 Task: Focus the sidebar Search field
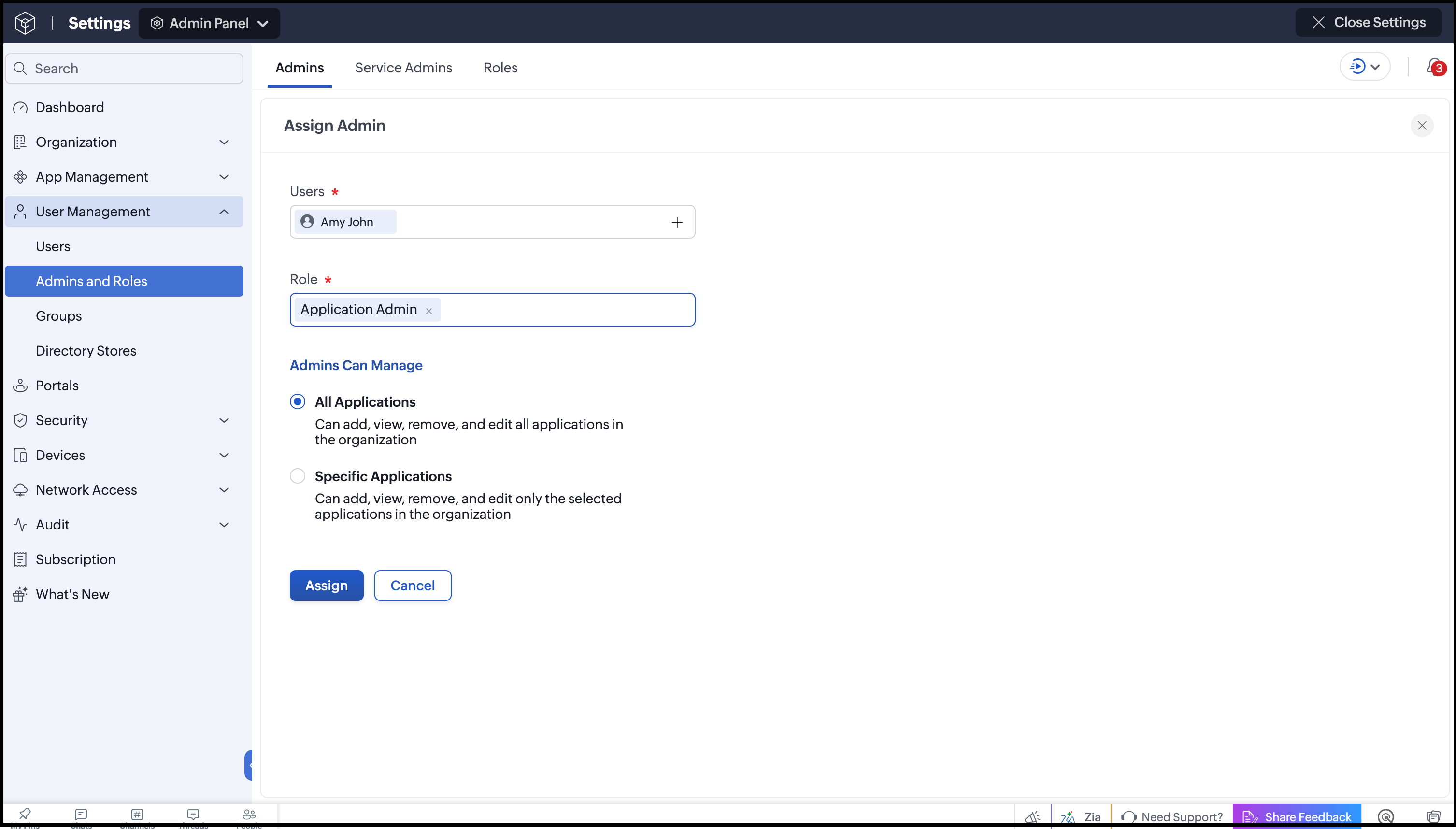(x=124, y=68)
